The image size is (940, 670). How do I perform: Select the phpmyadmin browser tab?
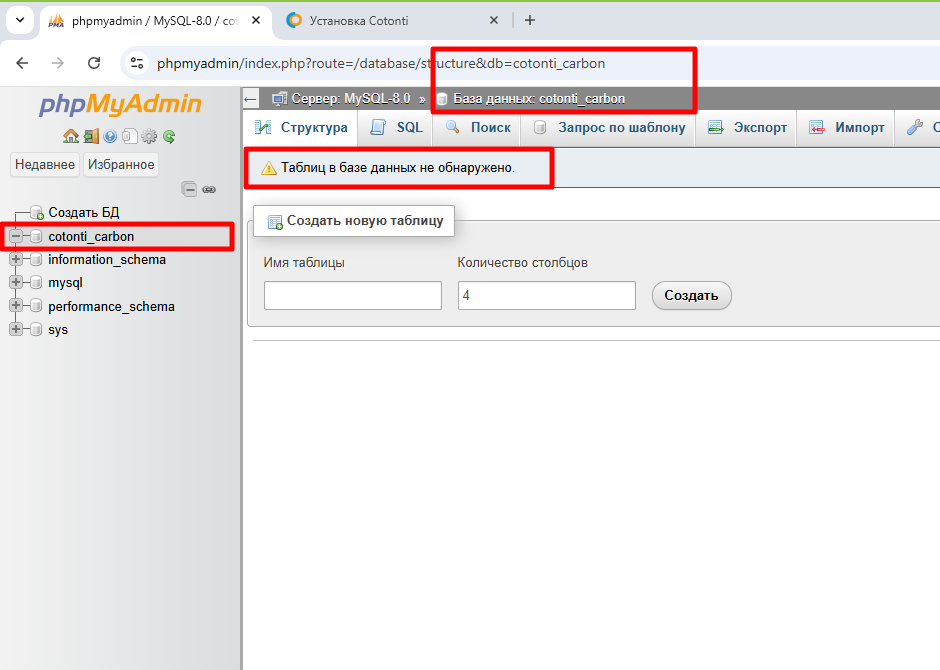156,20
